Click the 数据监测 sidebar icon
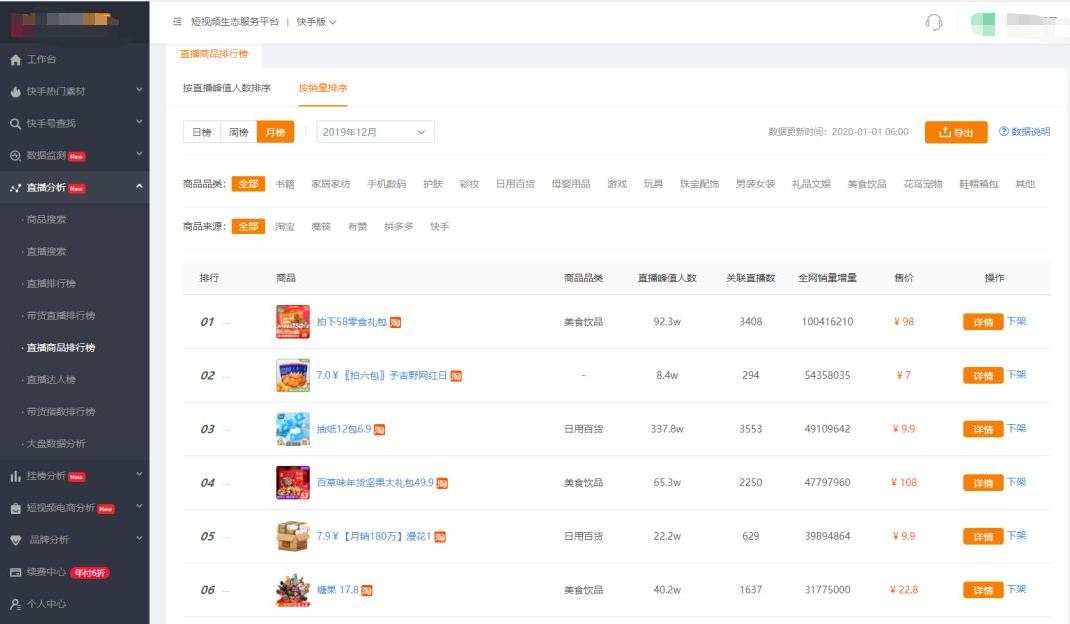This screenshot has width=1070, height=624. coord(16,156)
